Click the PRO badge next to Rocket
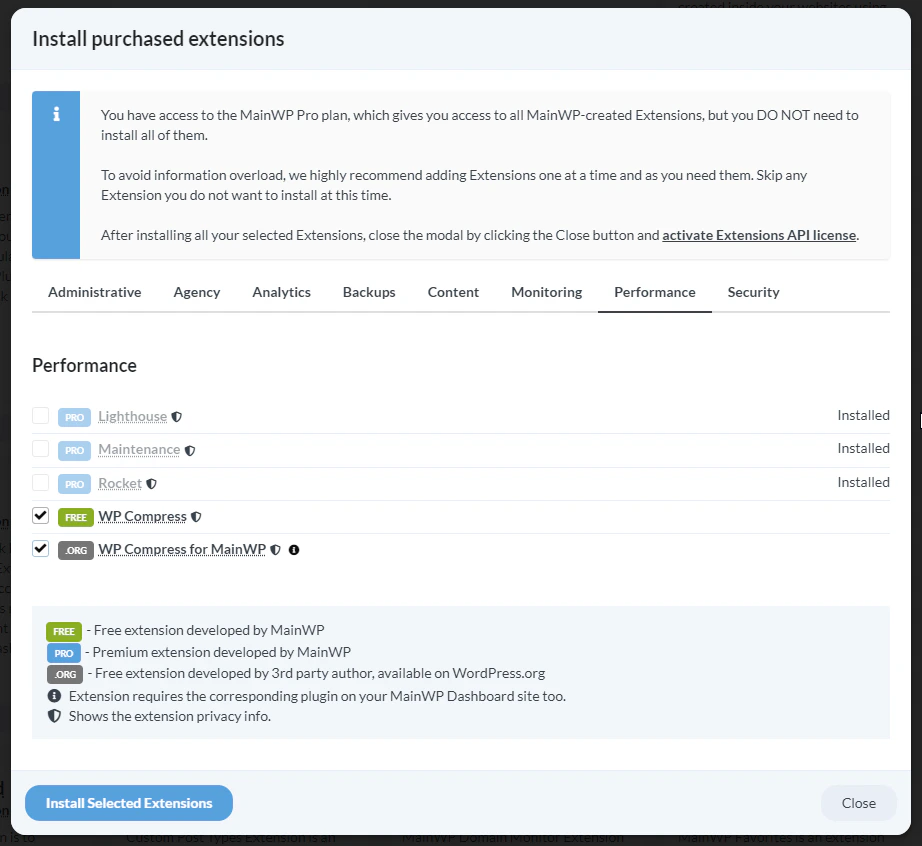The height and width of the screenshot is (846, 922). click(74, 484)
